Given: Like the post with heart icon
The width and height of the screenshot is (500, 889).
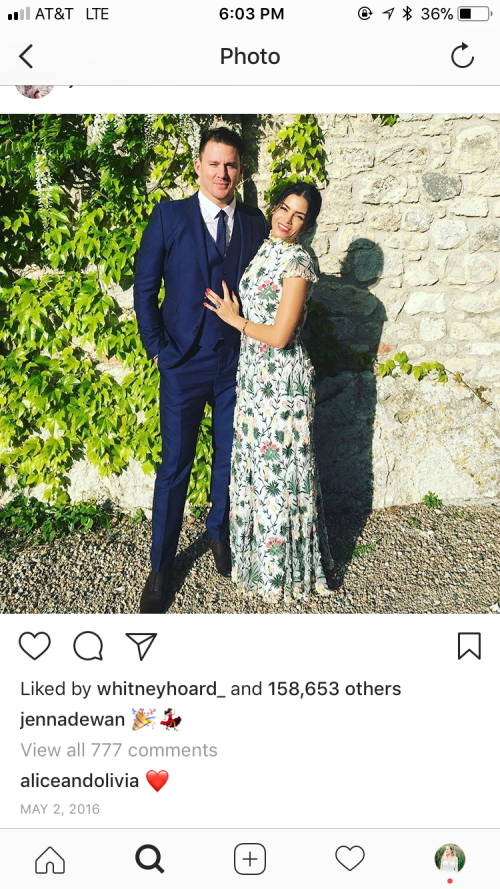Looking at the screenshot, I should [x=35, y=646].
